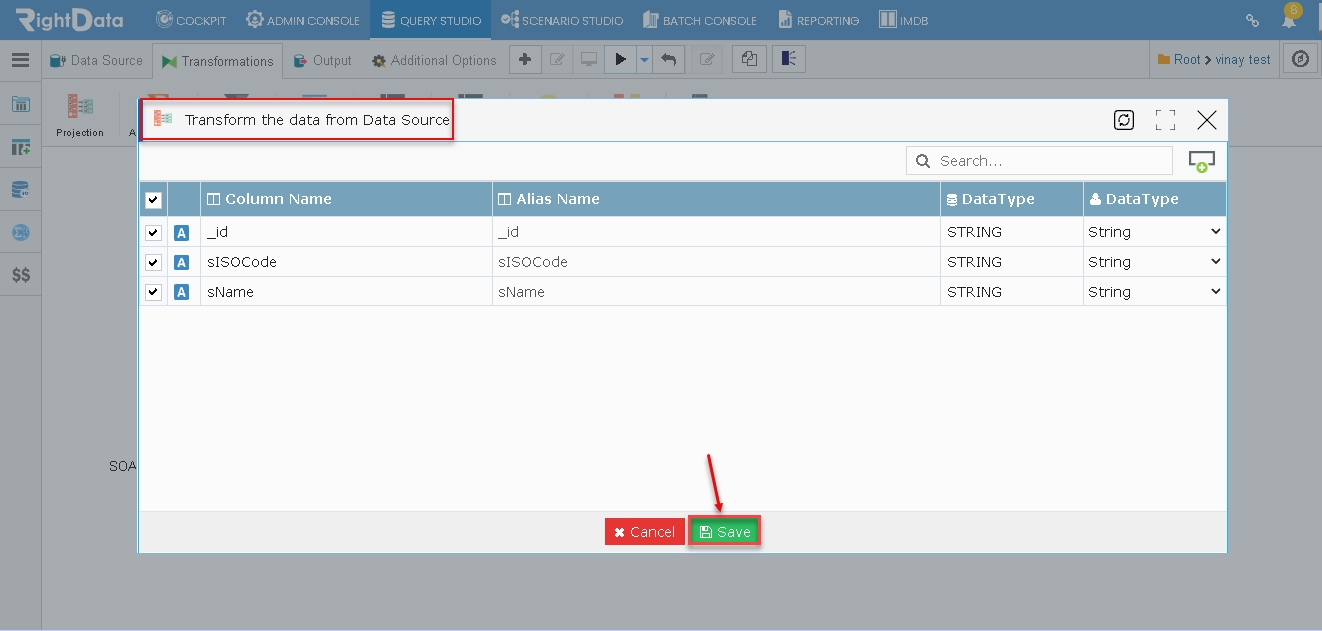Click the run play button in toolbar
The width and height of the screenshot is (1322, 631).
[x=621, y=60]
